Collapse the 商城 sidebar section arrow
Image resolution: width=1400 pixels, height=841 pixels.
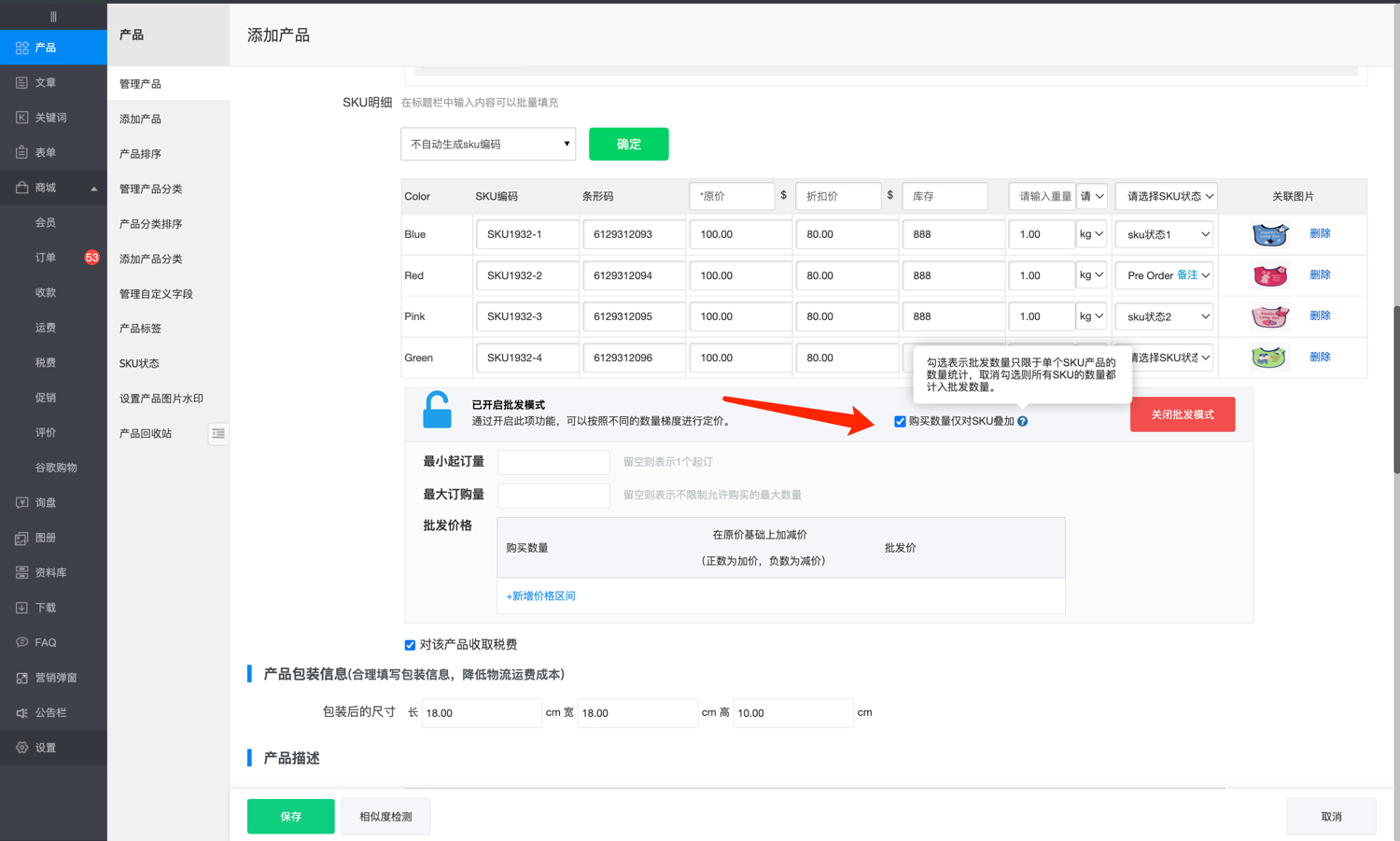click(93, 189)
